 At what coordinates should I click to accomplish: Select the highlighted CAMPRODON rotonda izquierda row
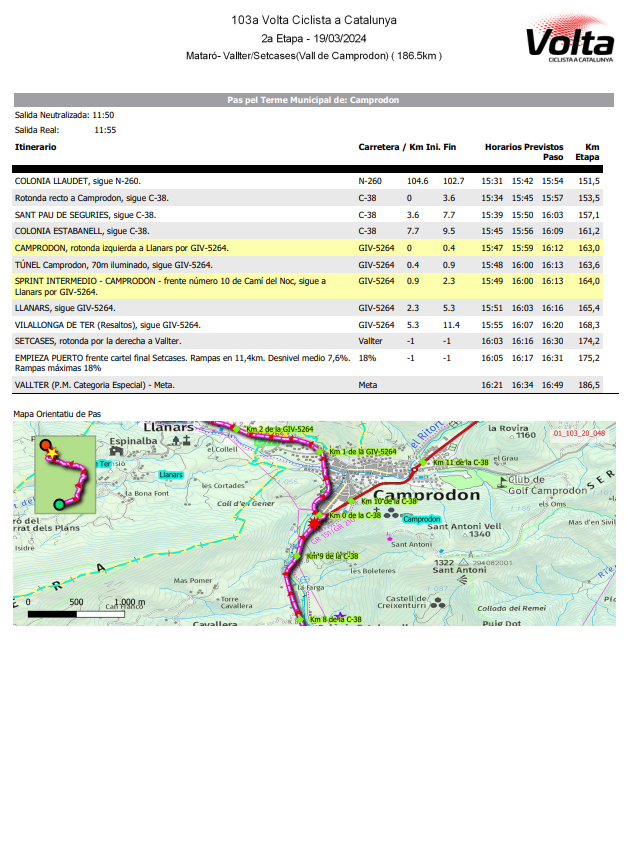(307, 248)
